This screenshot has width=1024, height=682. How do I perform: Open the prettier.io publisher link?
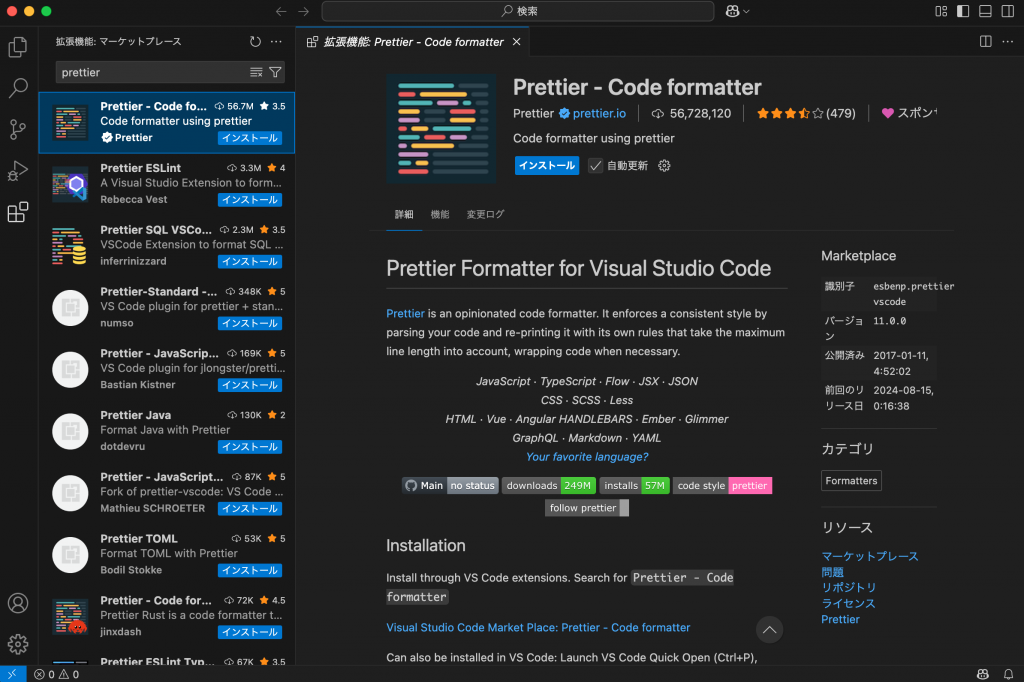coord(599,114)
